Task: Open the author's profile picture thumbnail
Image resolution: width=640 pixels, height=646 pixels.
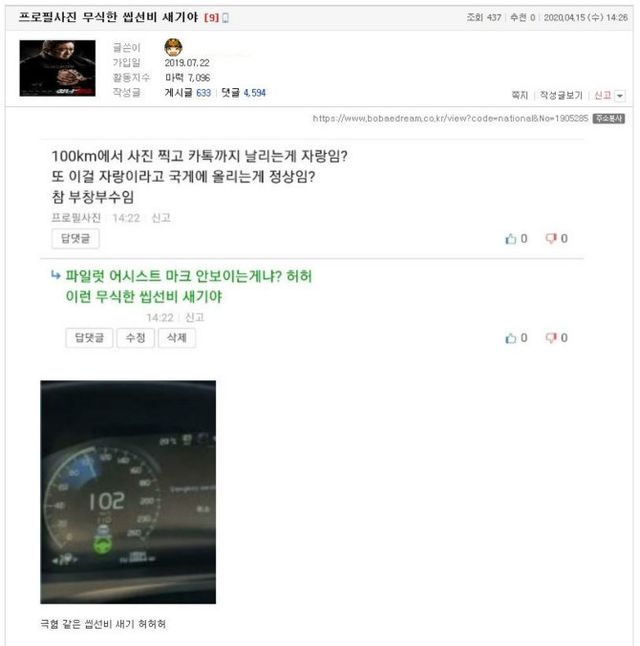Action: pos(57,68)
